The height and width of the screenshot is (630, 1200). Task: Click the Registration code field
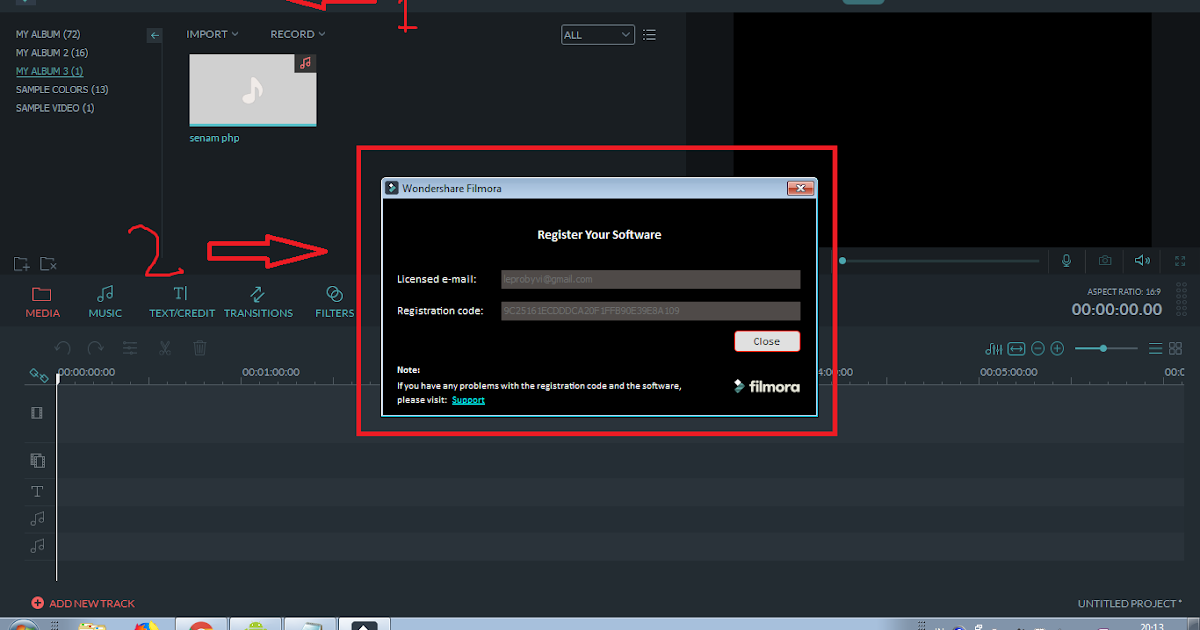(650, 311)
